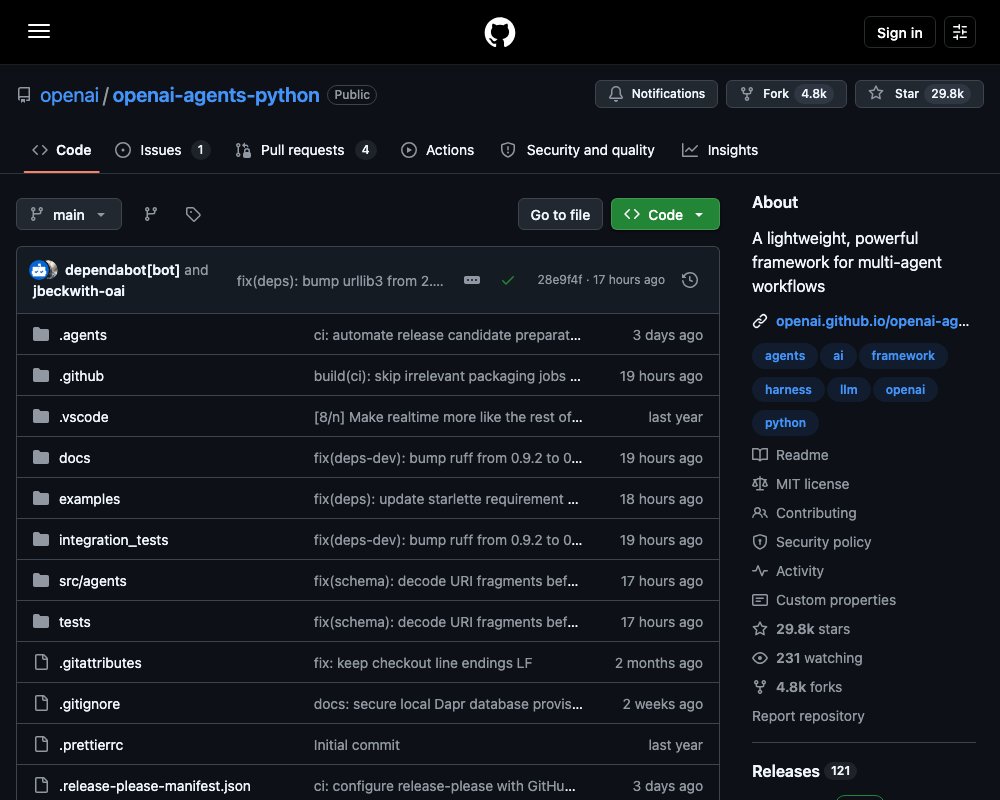Viewport: 1000px width, 800px height.
Task: Open the jbeckwith-oai author link
Action: pos(78,291)
